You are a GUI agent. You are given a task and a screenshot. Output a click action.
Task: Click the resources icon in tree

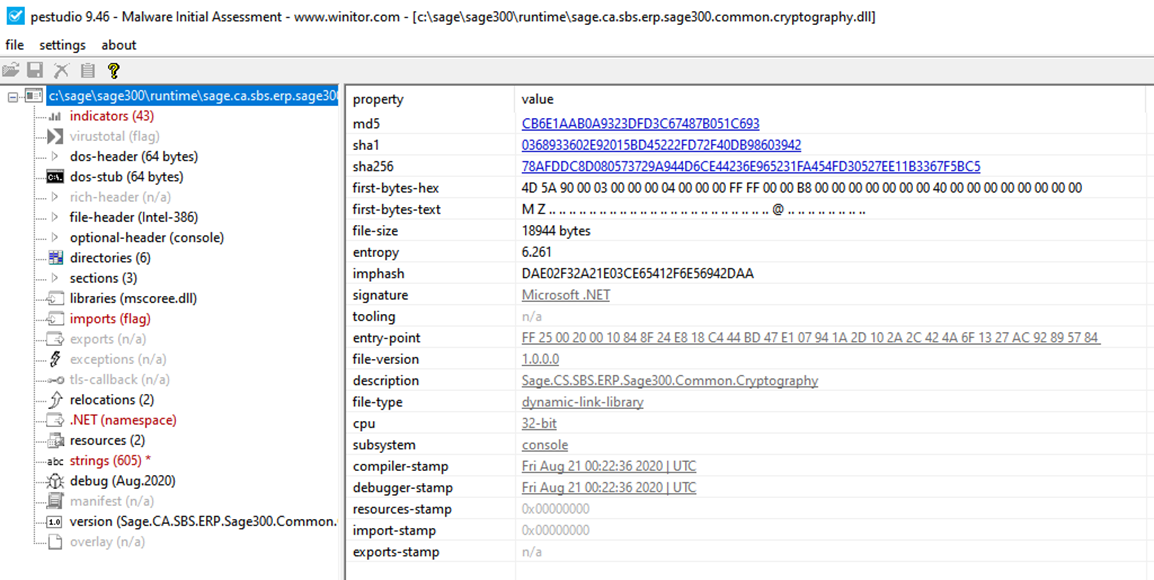click(x=55, y=441)
